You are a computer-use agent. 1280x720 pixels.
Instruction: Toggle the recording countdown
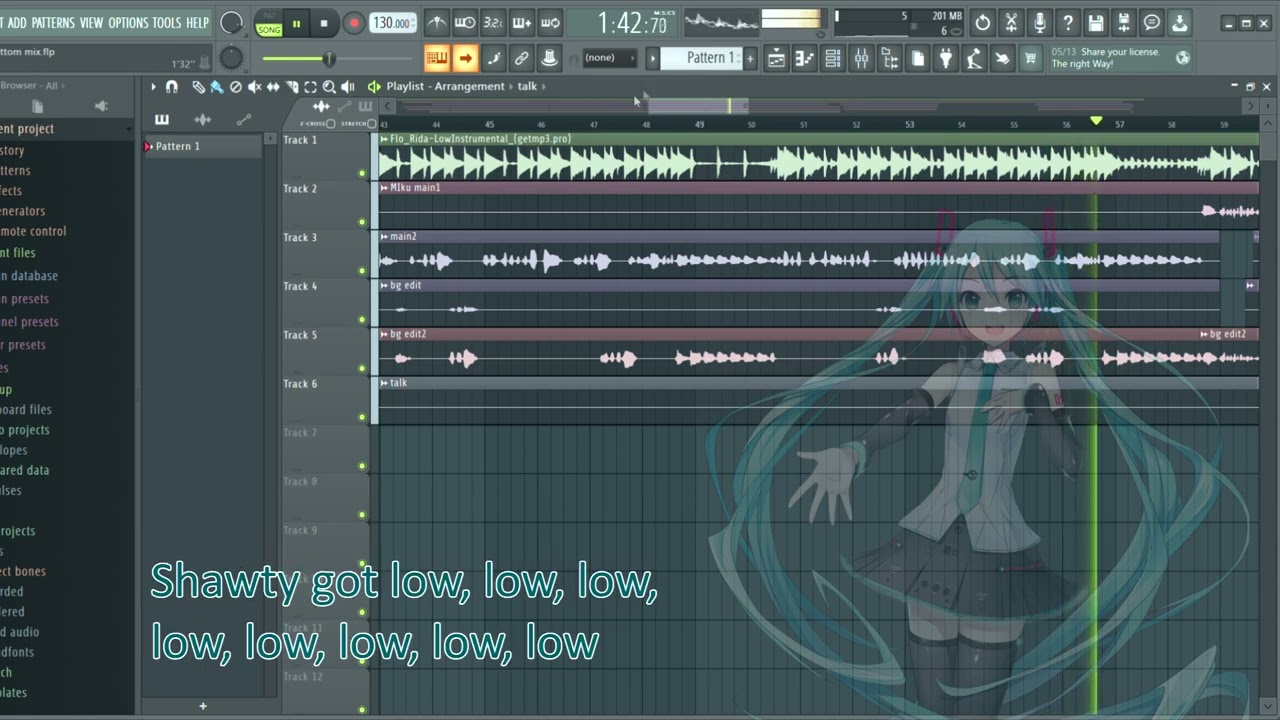point(493,23)
